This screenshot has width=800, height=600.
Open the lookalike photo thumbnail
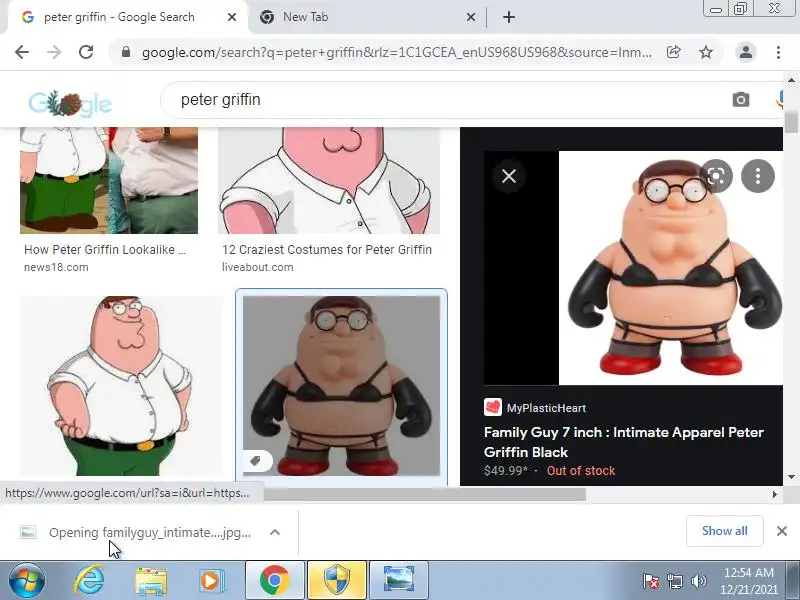pos(109,180)
